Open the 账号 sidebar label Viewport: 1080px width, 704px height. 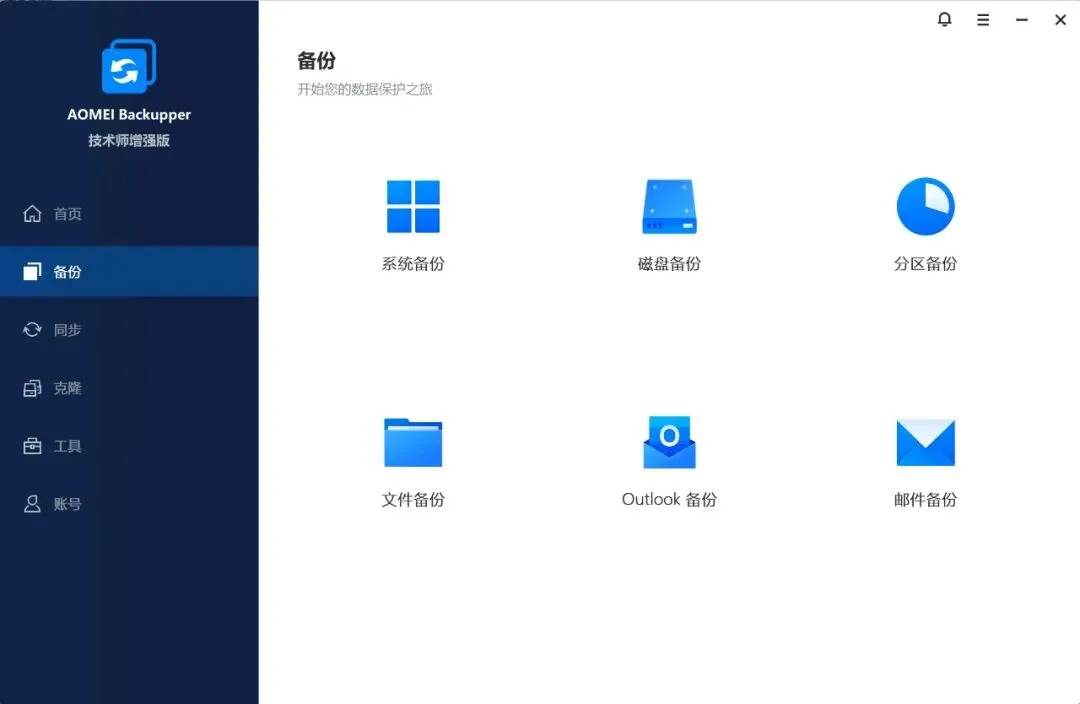[68, 504]
